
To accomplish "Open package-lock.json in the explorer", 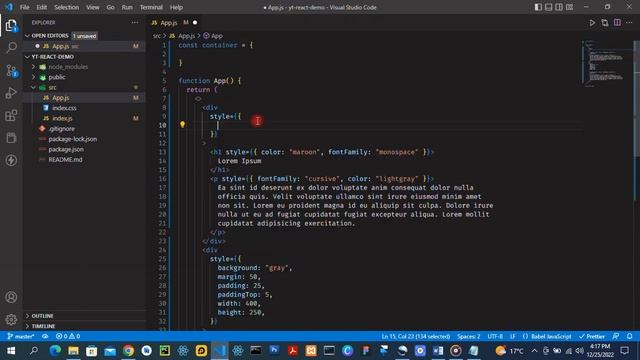I will tap(73, 139).
